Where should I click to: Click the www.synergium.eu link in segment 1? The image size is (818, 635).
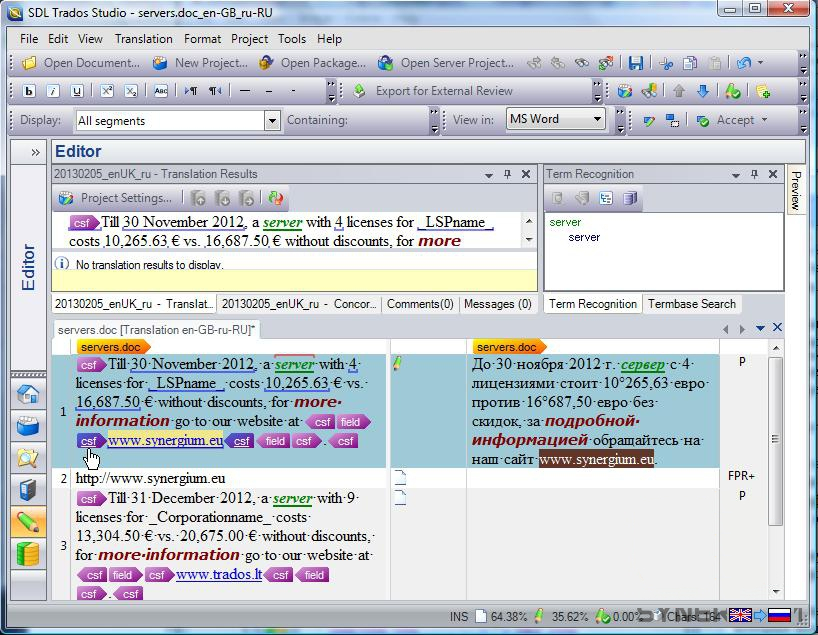pos(165,441)
